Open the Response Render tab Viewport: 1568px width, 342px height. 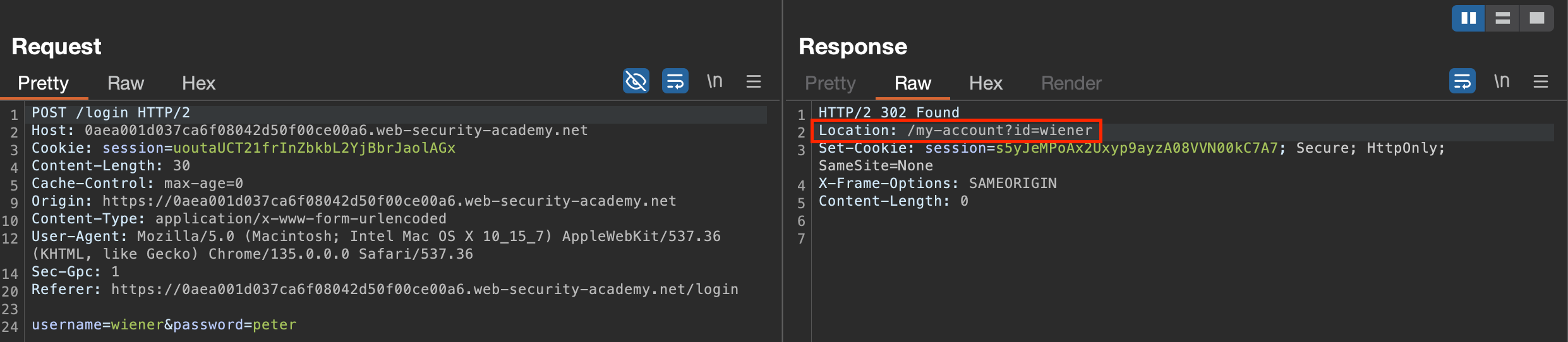[1071, 83]
